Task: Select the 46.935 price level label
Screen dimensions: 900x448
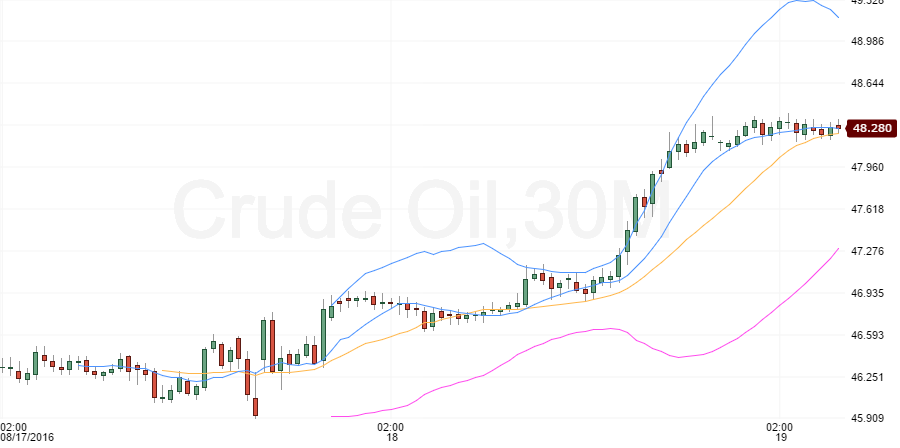Action: tap(867, 293)
